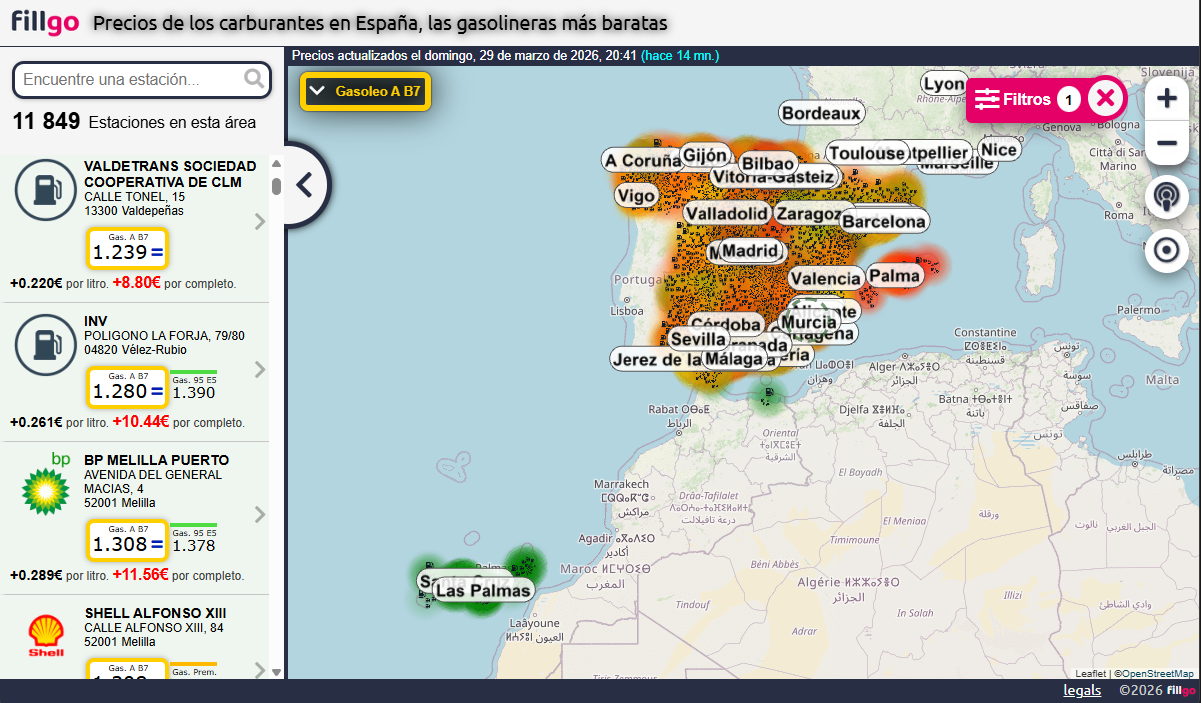Open the OpenStreetMap attribution link
This screenshot has width=1201, height=703.
coord(1156,674)
